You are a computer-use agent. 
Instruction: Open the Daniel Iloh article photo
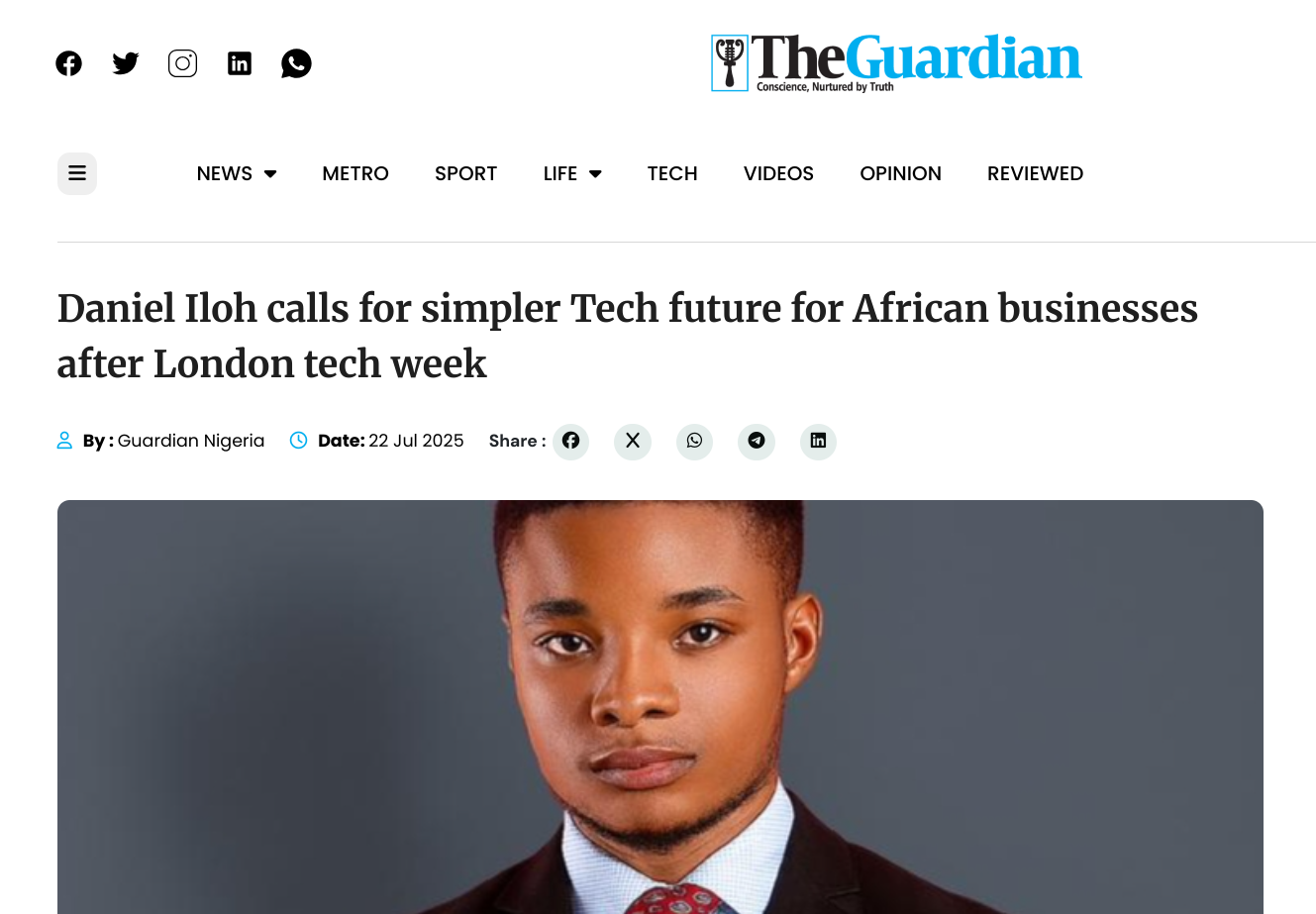pos(659,707)
